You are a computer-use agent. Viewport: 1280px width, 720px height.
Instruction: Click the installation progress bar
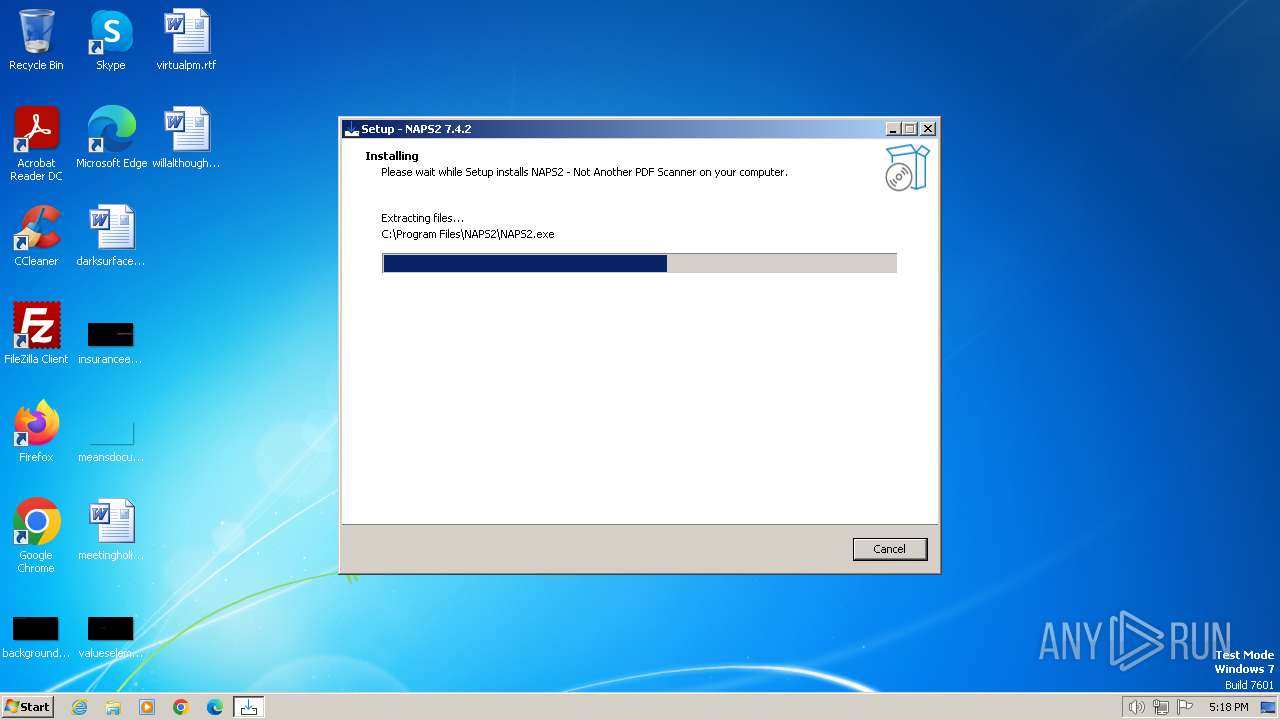639,263
